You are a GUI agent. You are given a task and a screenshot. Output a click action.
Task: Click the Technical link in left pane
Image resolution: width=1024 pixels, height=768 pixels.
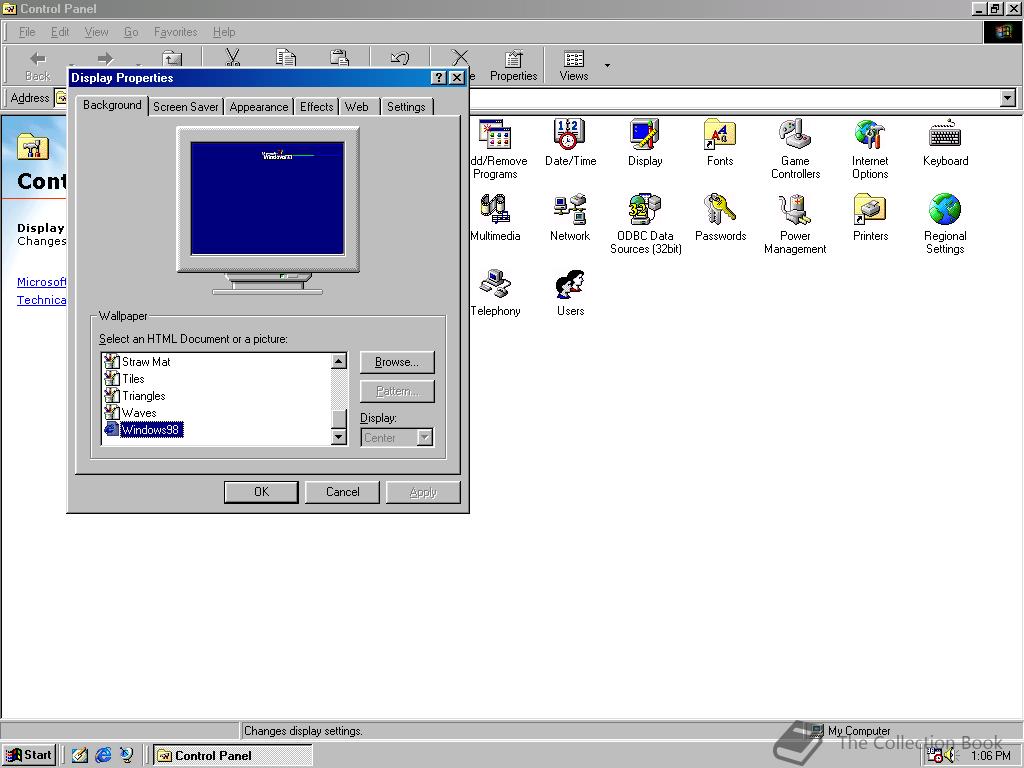pos(41,300)
